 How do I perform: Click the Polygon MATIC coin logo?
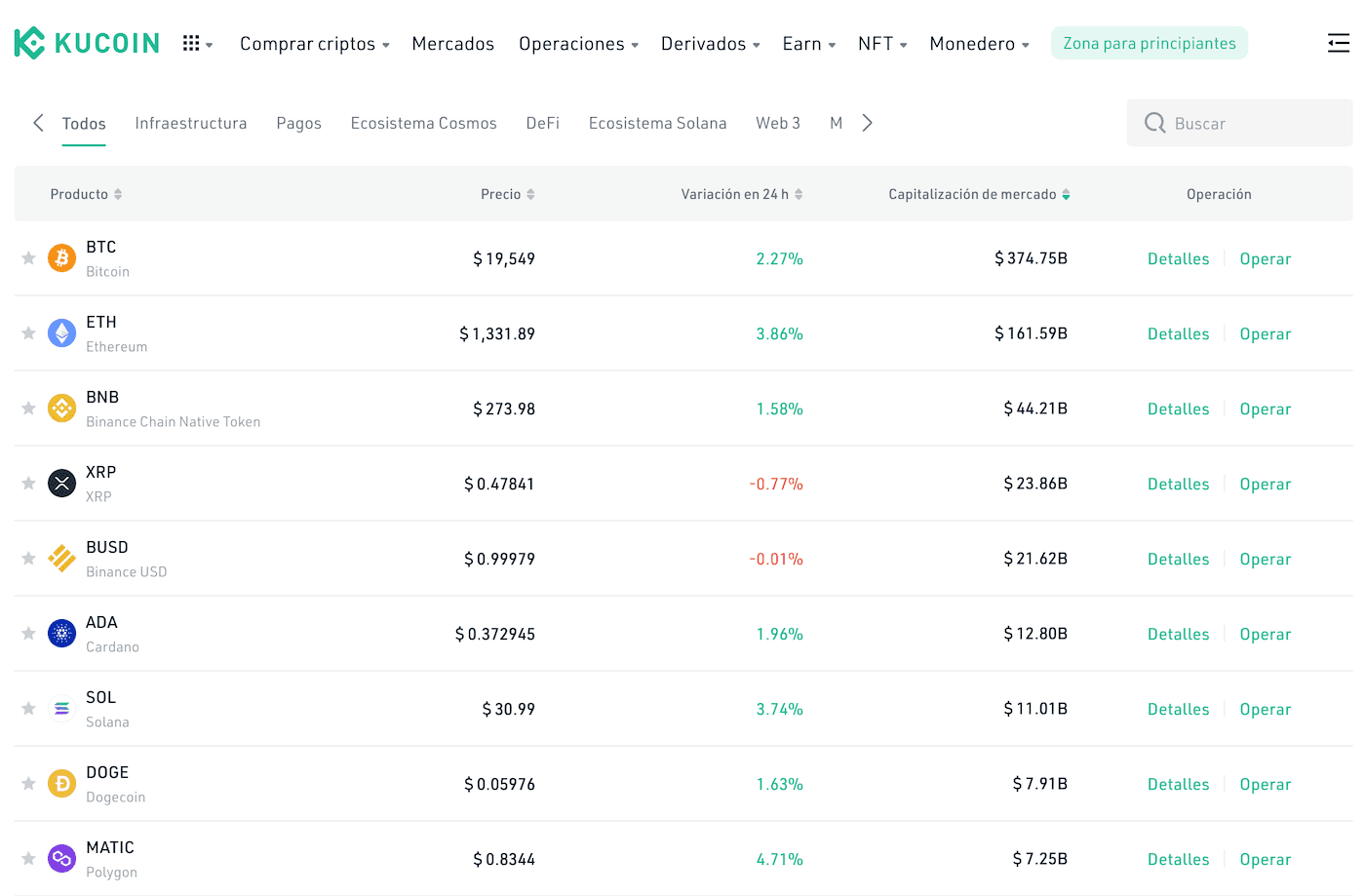coord(61,859)
